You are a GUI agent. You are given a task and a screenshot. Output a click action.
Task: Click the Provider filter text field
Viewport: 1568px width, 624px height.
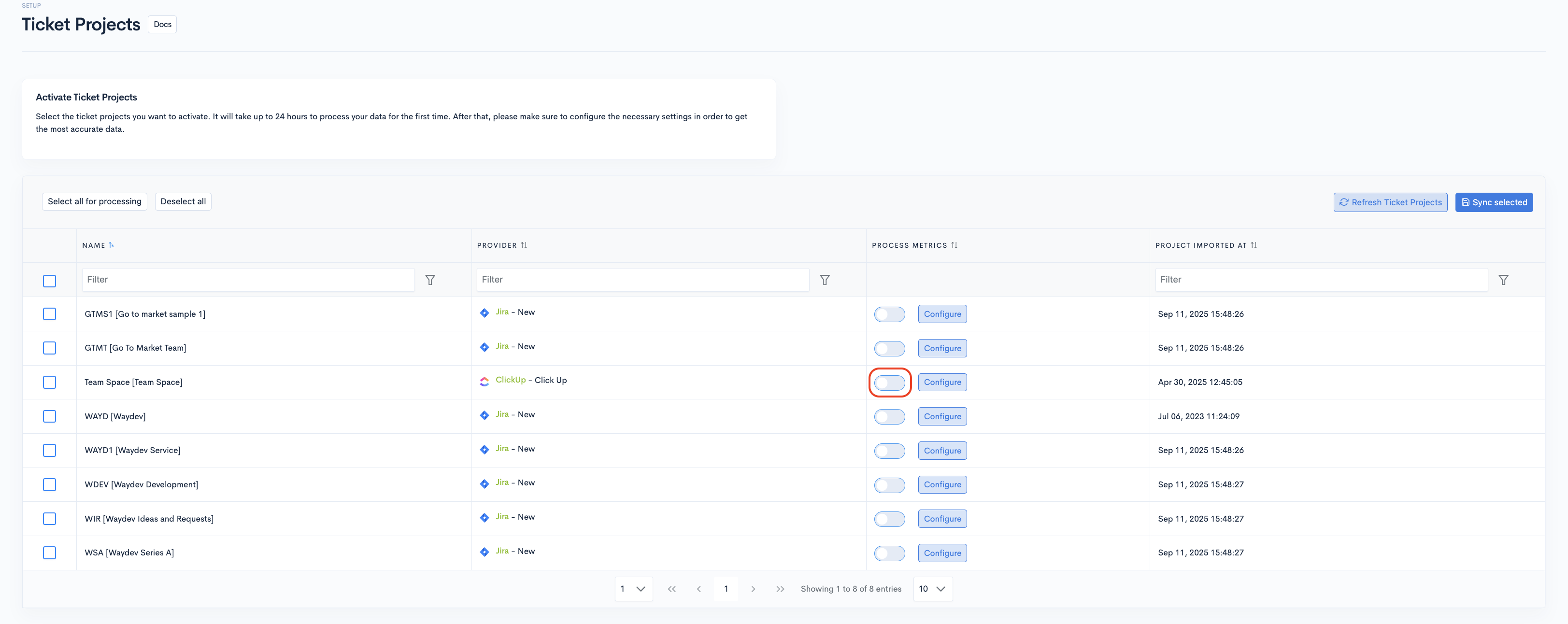pos(642,280)
